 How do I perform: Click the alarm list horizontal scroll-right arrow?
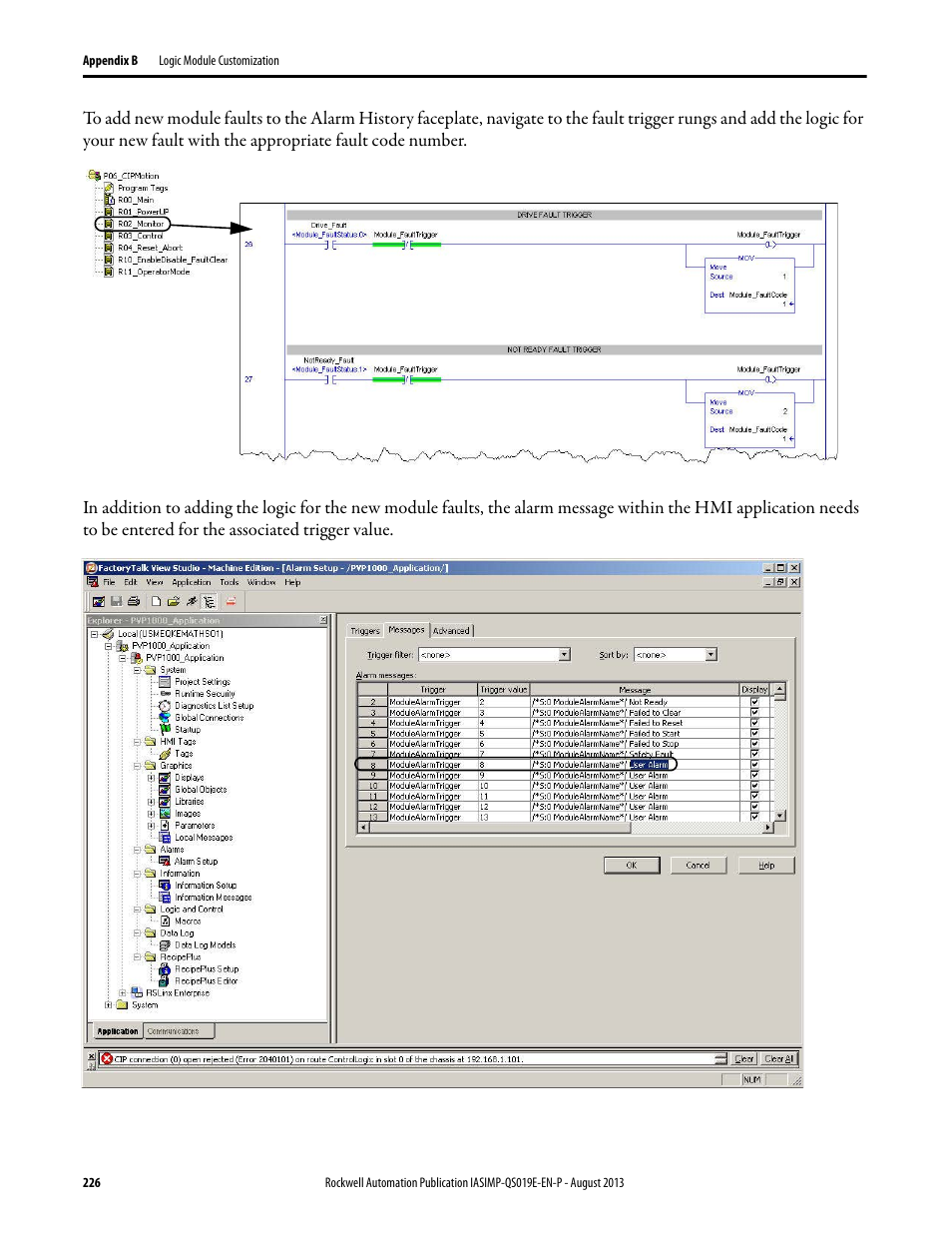(767, 828)
